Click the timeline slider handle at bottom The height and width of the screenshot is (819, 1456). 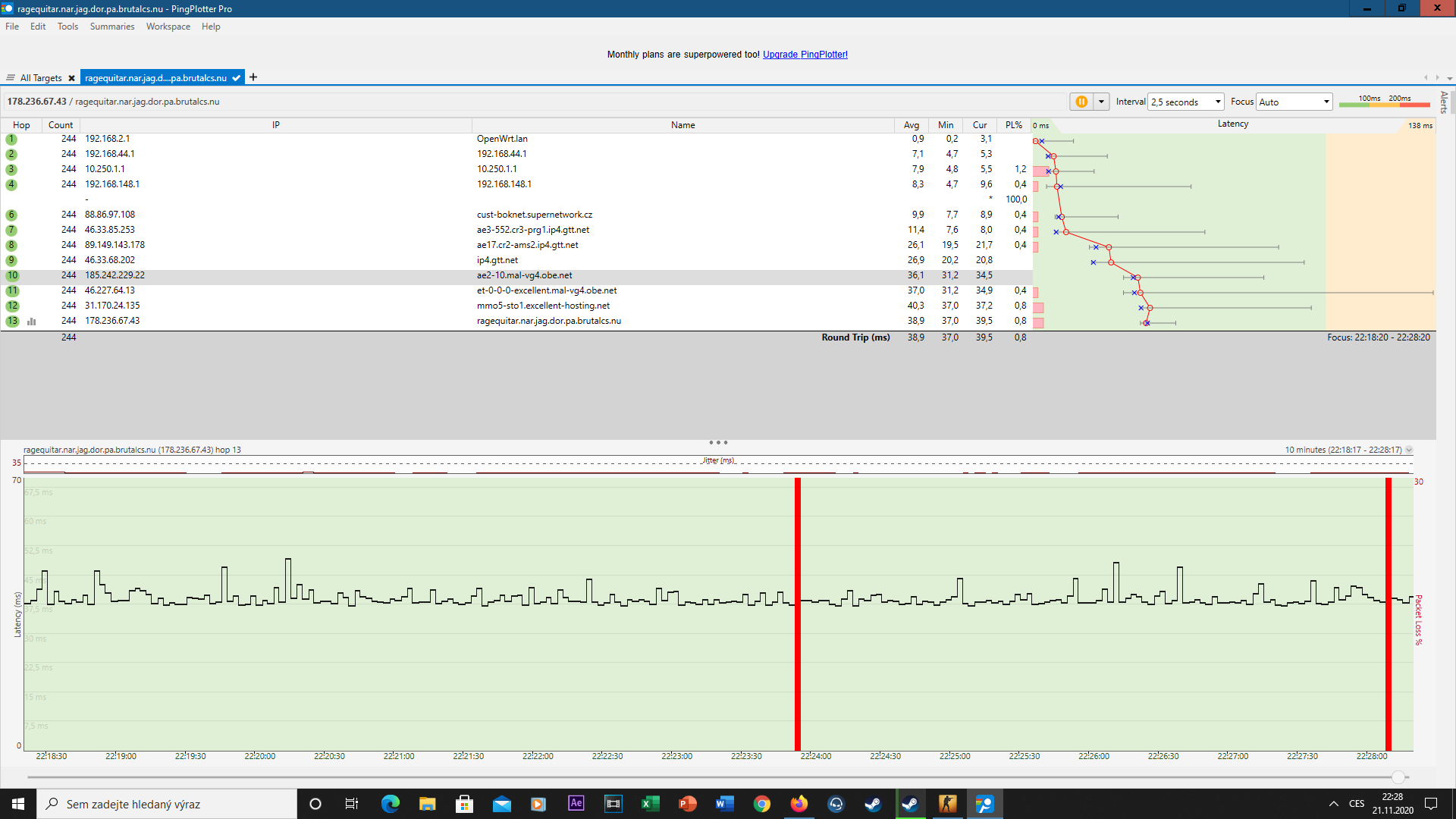coord(1398,777)
